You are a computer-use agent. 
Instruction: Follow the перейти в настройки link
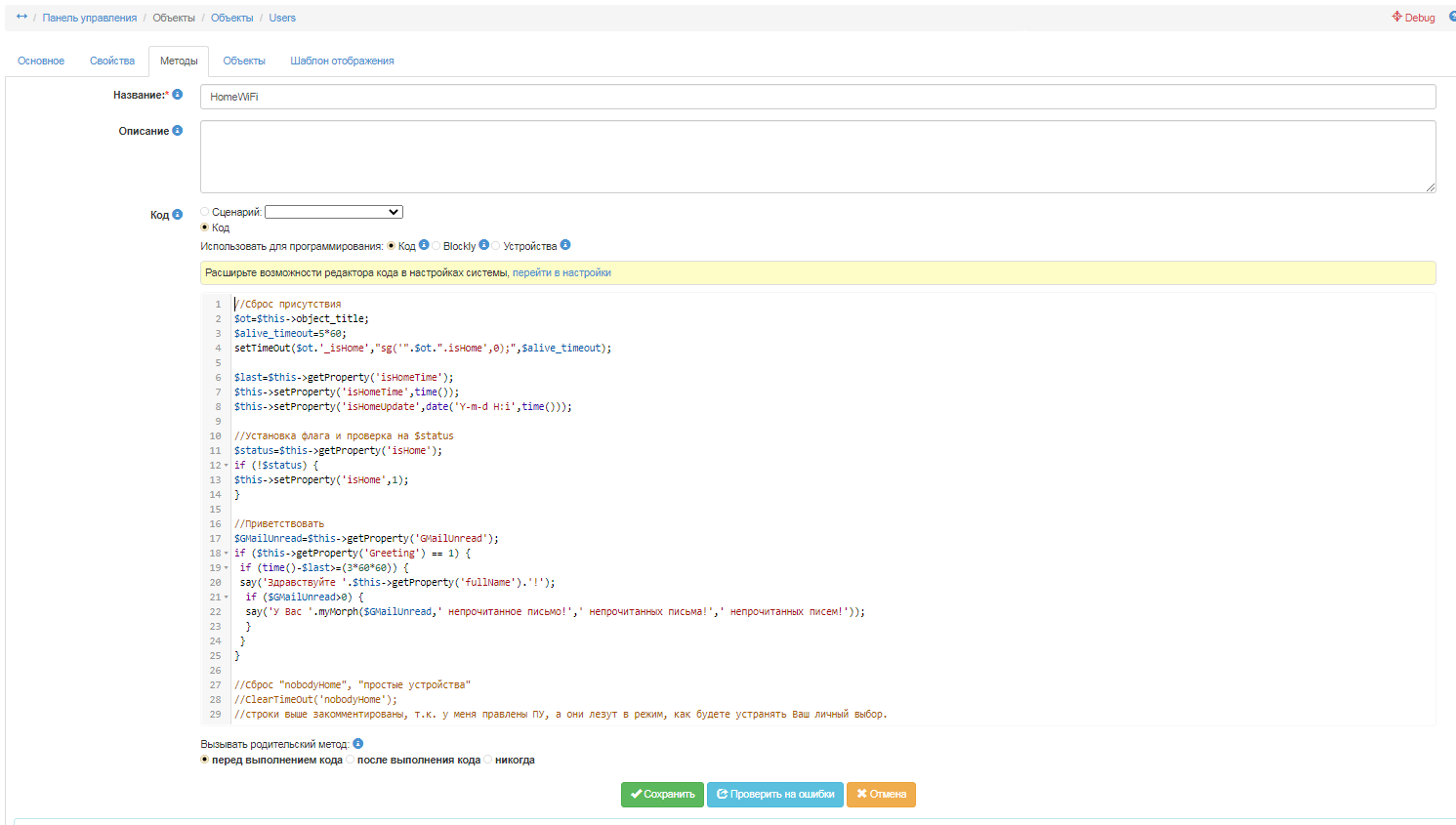562,272
